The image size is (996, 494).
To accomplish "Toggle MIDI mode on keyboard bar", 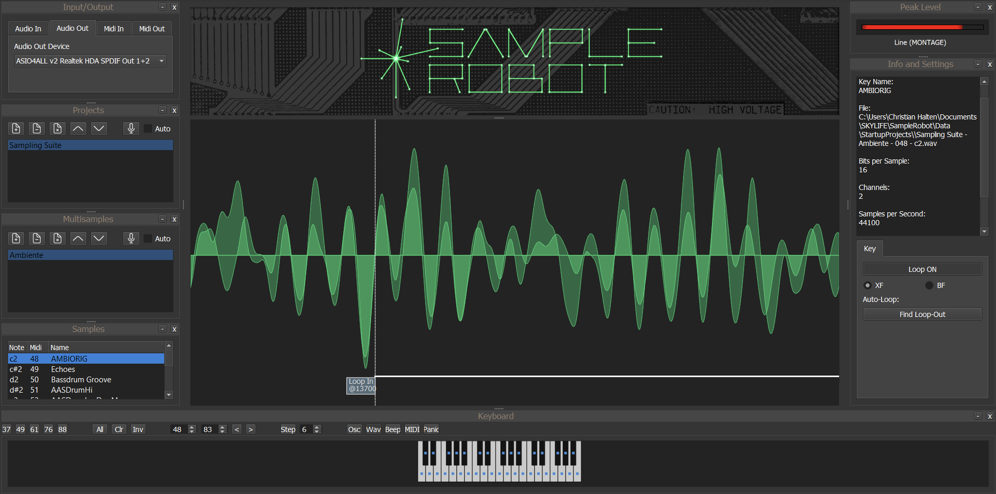I will (412, 429).
